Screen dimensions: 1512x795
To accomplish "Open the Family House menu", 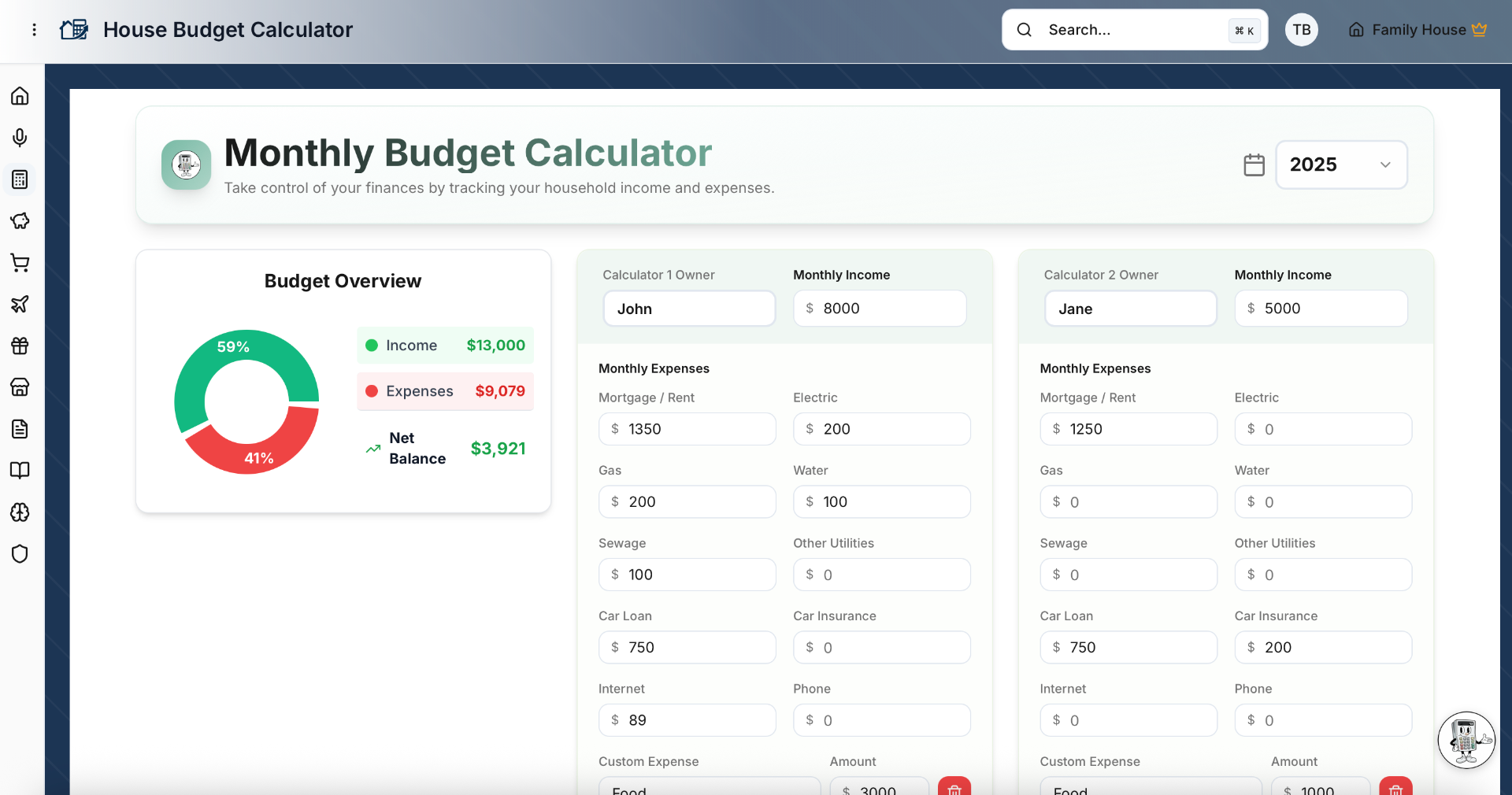I will point(1417,30).
